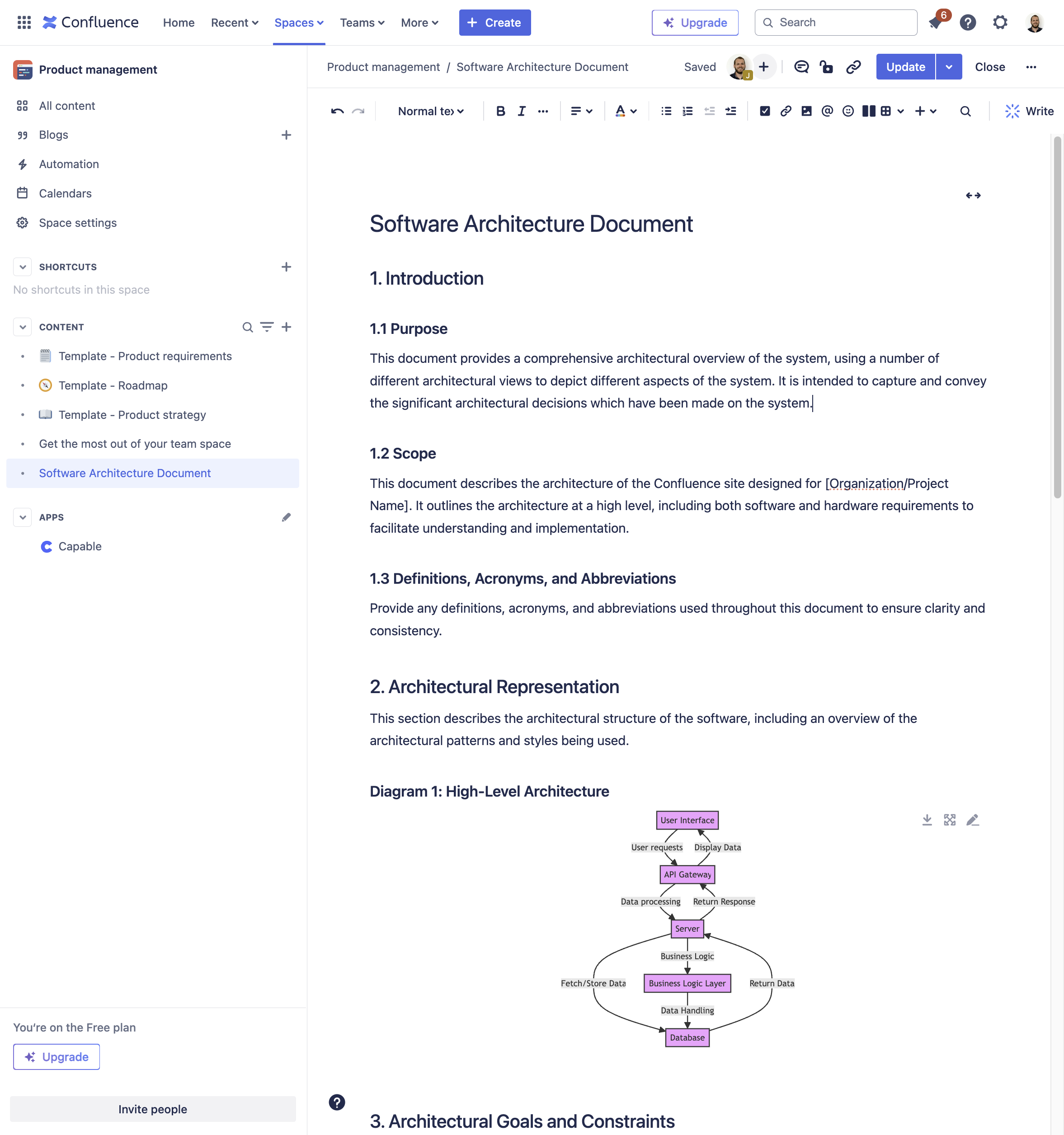Image resolution: width=1064 pixels, height=1135 pixels.
Task: Open the Teams menu
Action: (362, 23)
